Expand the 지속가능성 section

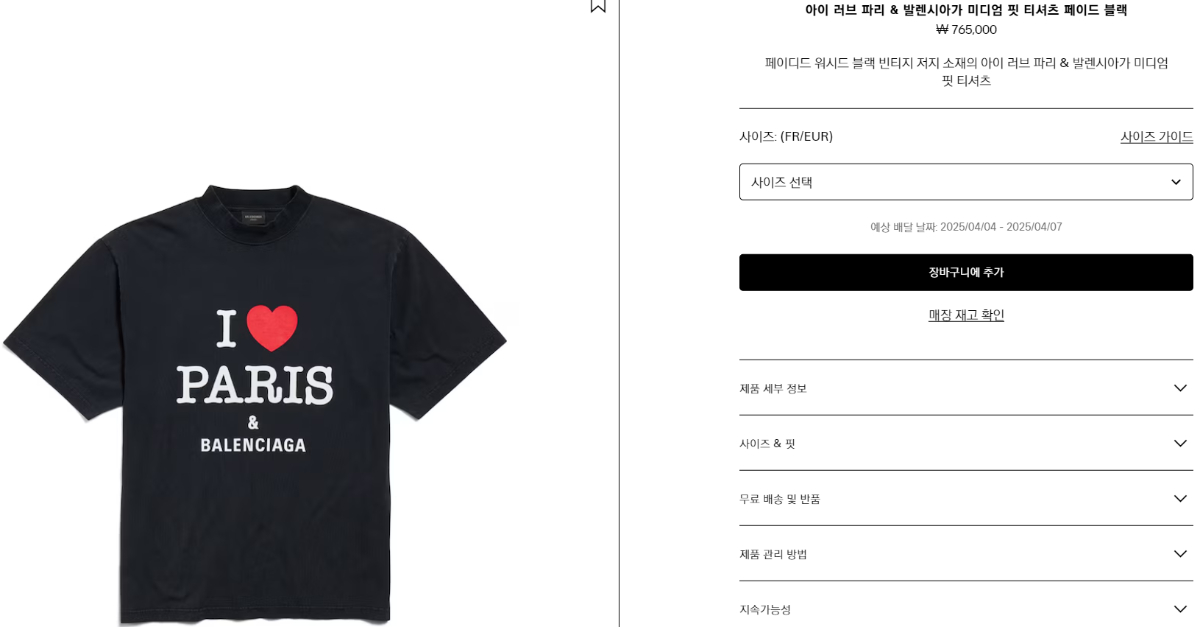[x=966, y=608]
